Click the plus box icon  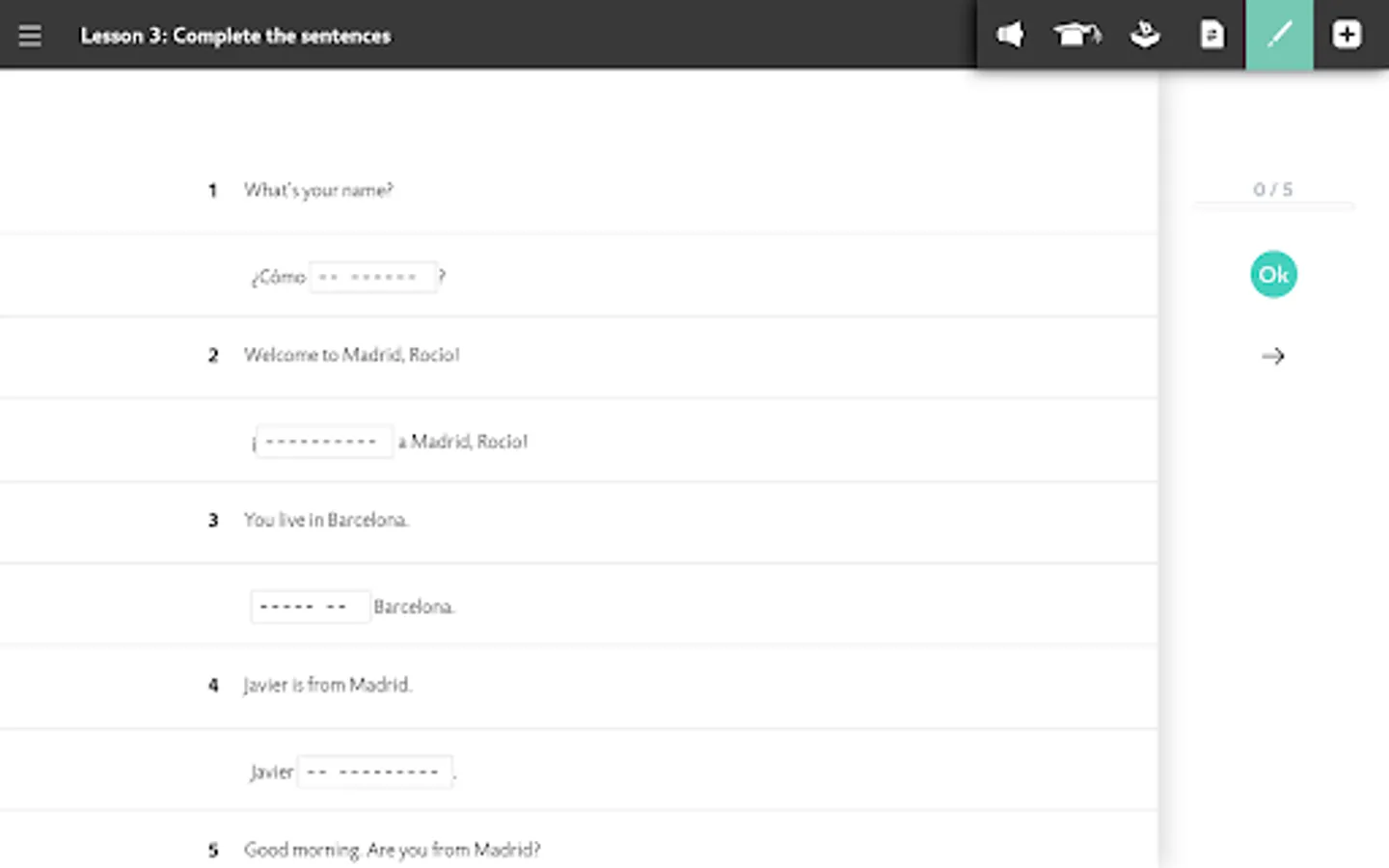(x=1347, y=36)
